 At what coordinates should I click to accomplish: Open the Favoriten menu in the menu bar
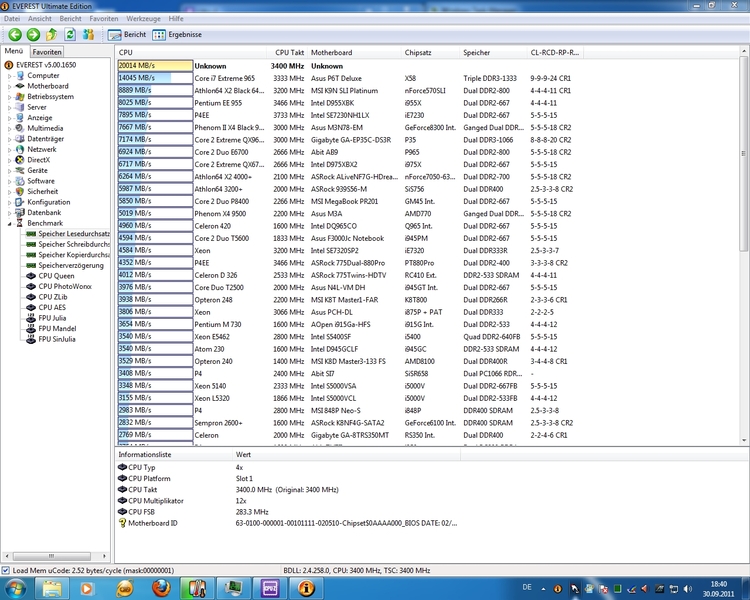point(104,19)
